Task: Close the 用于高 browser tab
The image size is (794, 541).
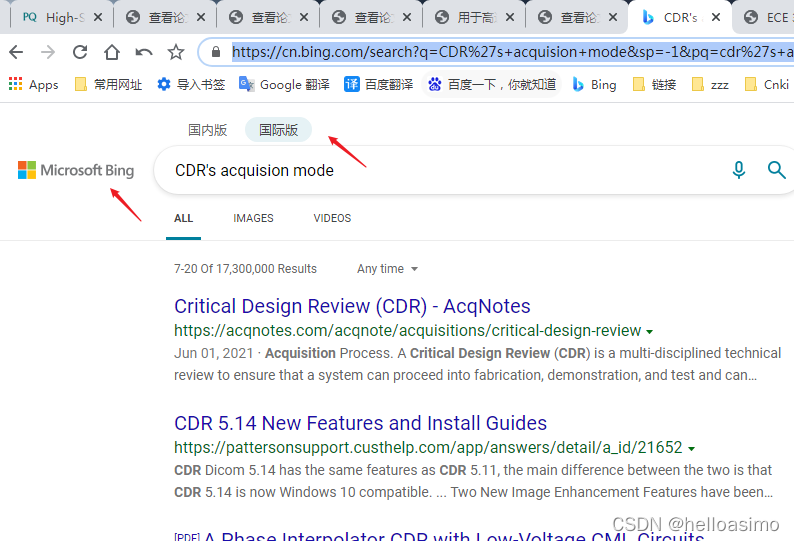Action: [x=510, y=17]
